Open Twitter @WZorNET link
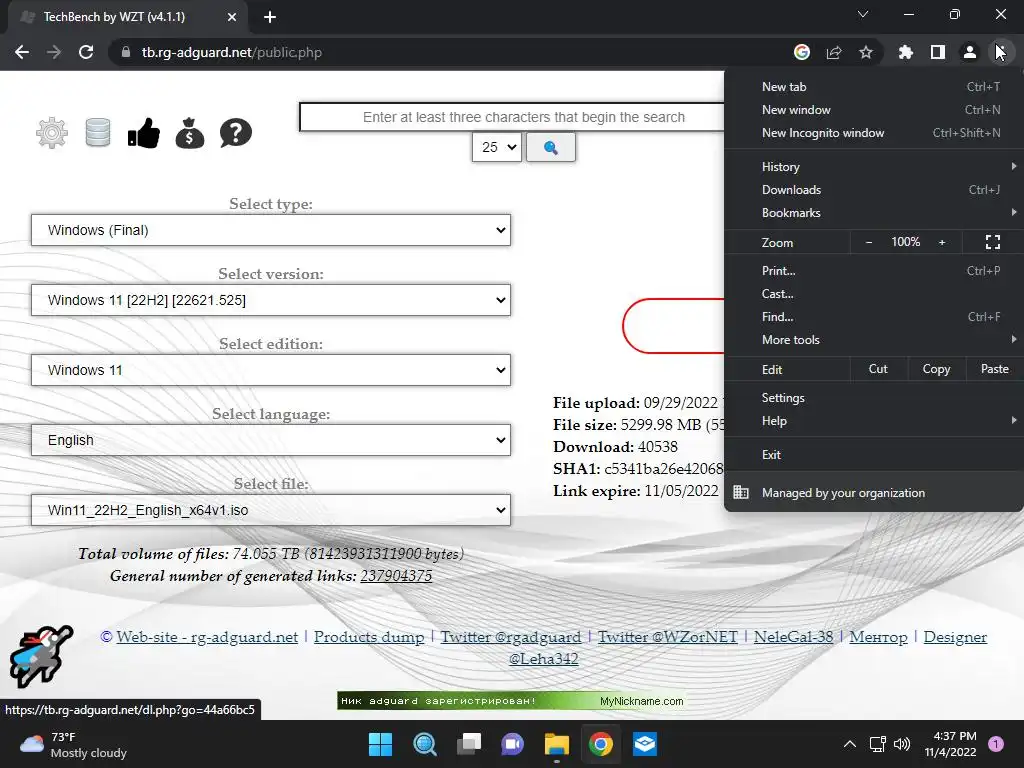Image resolution: width=1024 pixels, height=768 pixels. point(667,637)
